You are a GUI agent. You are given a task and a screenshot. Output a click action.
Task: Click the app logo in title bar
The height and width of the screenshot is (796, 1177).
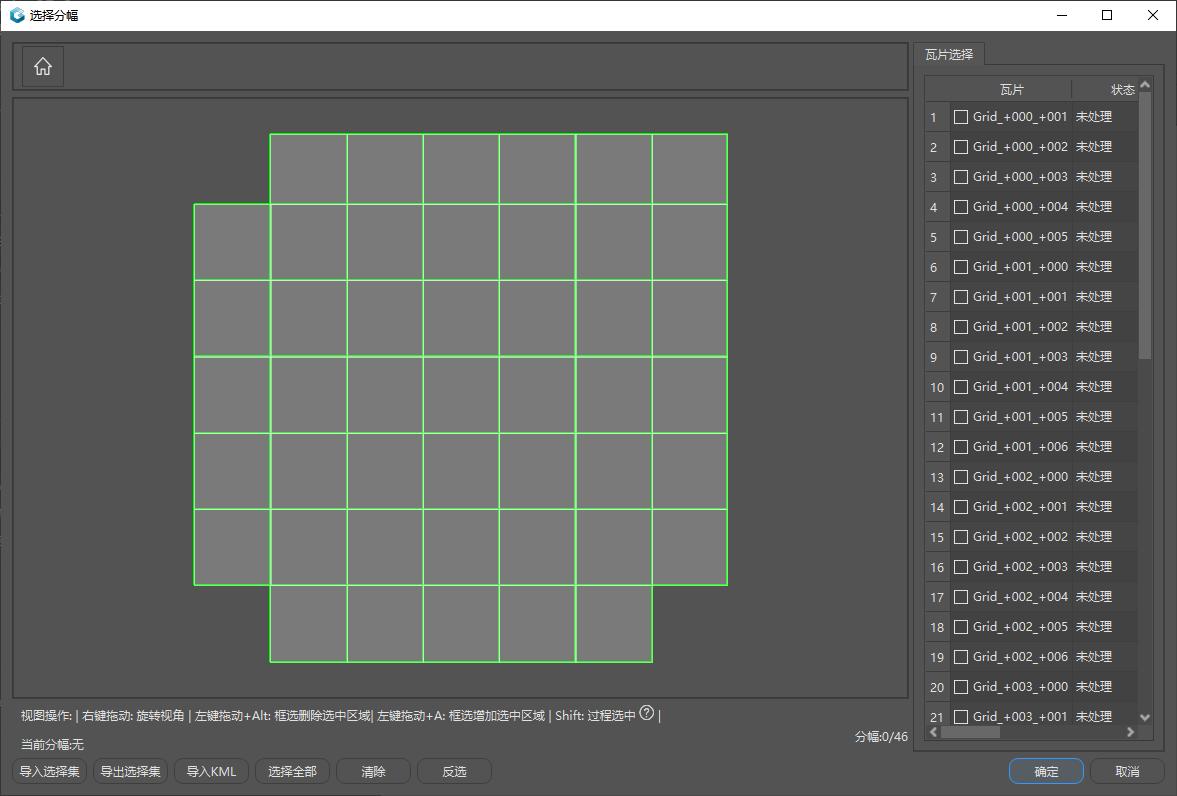17,15
